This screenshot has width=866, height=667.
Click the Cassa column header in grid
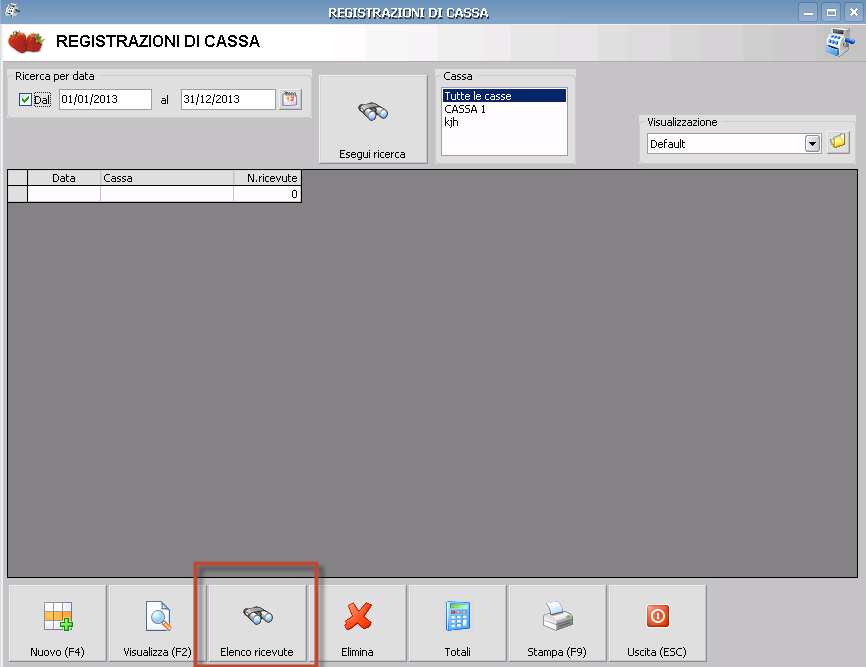click(167, 178)
